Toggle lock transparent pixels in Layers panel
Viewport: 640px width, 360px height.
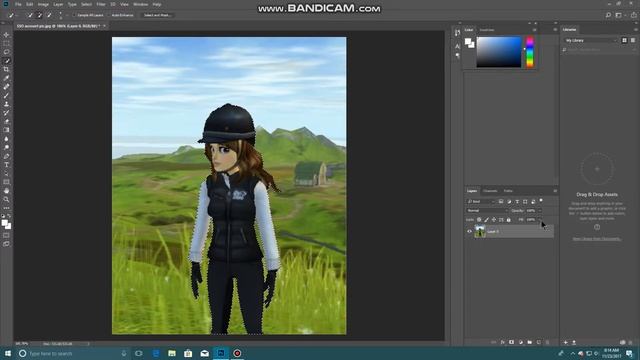pyautogui.click(x=479, y=220)
